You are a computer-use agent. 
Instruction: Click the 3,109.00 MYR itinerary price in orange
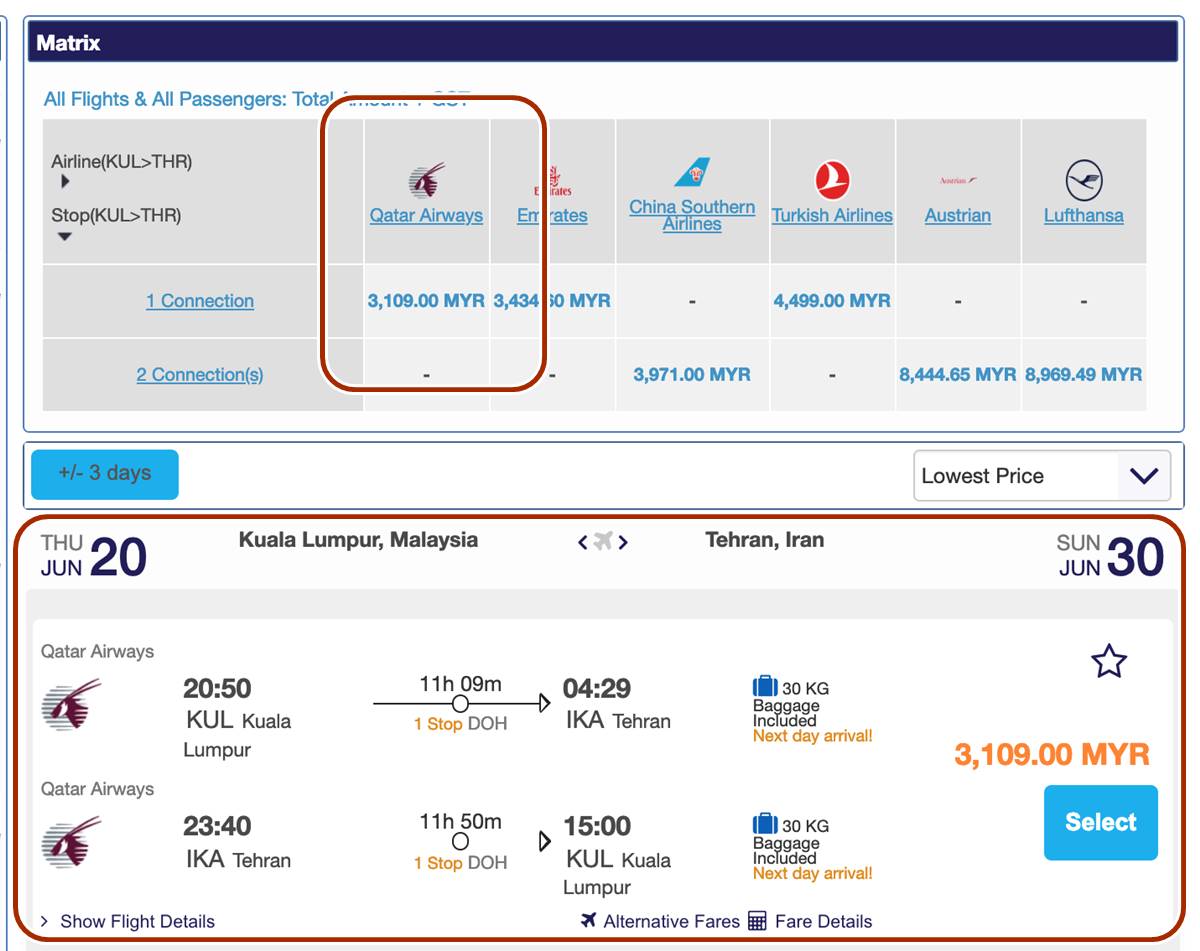[x=1052, y=754]
